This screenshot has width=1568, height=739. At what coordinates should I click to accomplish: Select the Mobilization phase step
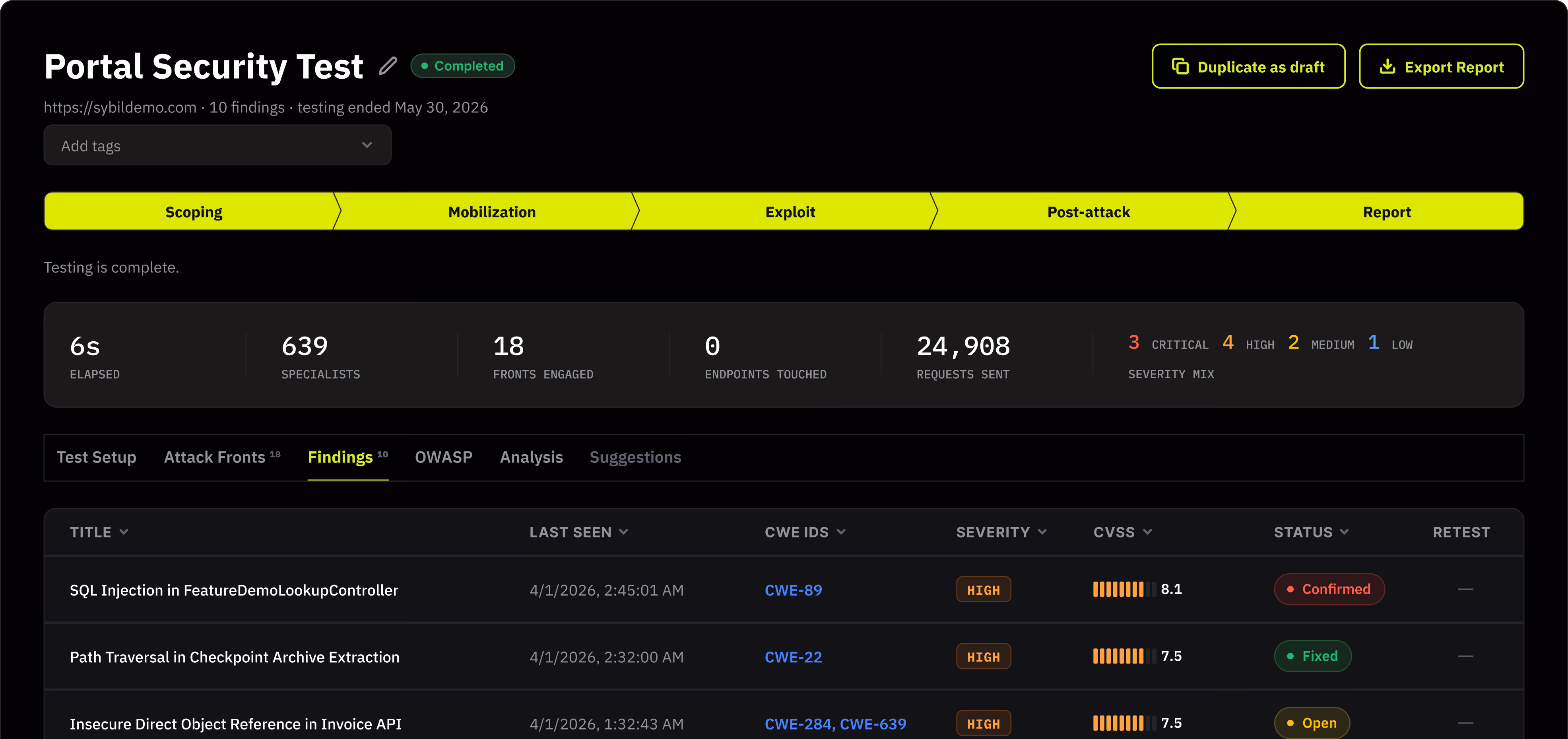tap(492, 212)
